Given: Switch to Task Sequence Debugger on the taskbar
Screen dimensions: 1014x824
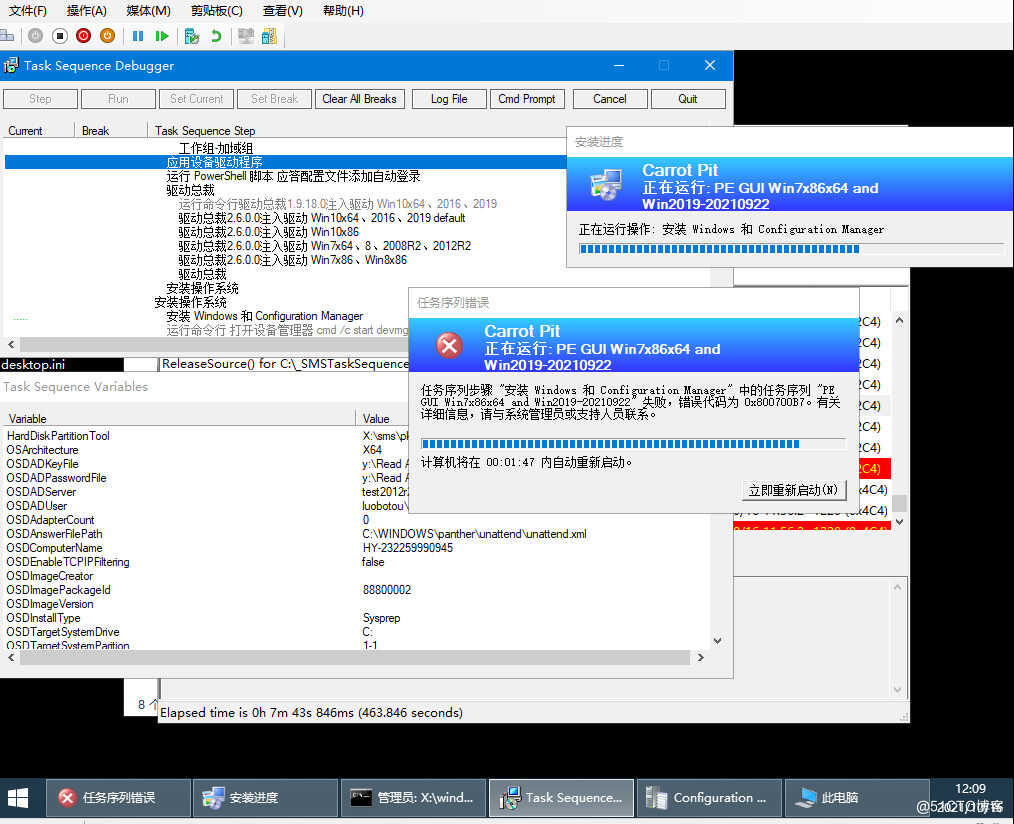Looking at the screenshot, I should [x=561, y=797].
